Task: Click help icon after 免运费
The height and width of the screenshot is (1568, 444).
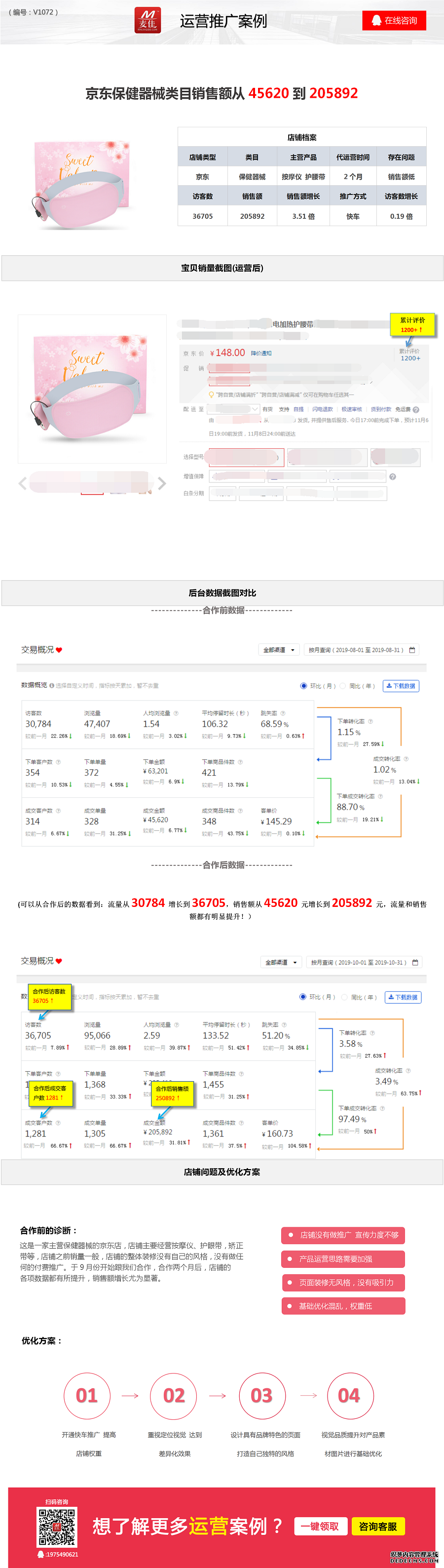Action: pyautogui.click(x=416, y=410)
